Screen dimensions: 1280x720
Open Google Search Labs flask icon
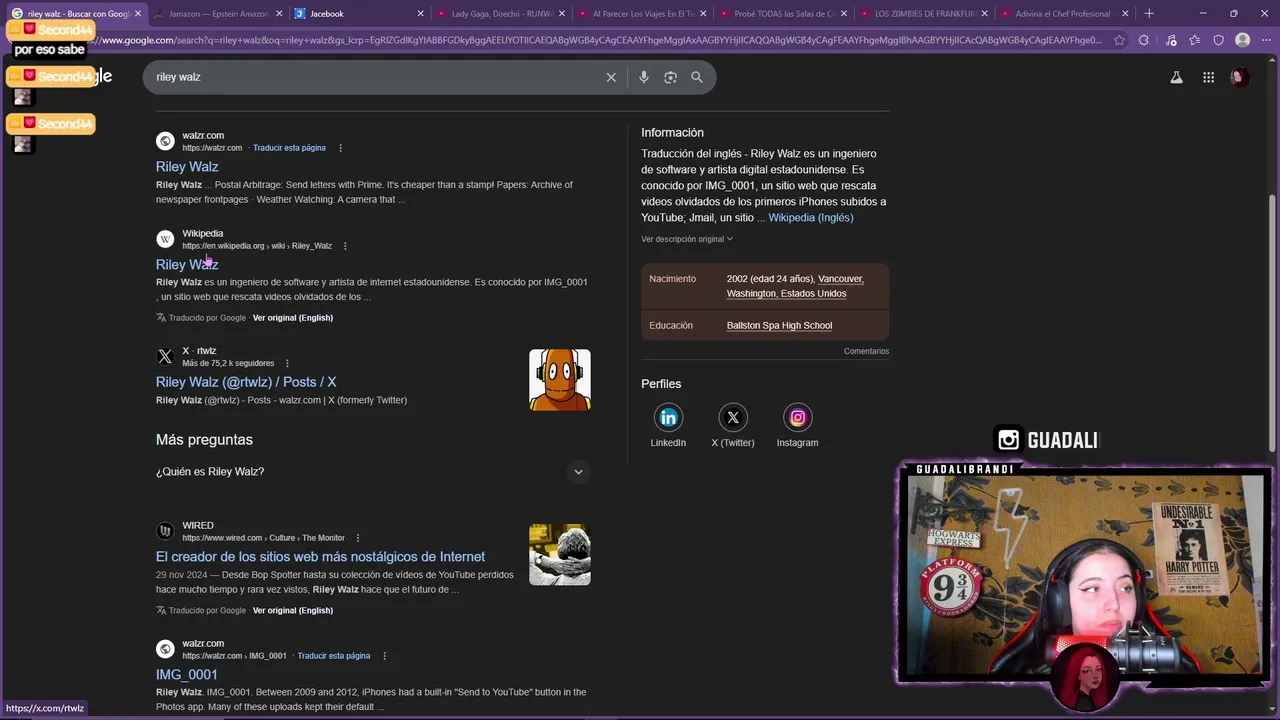[1176, 77]
